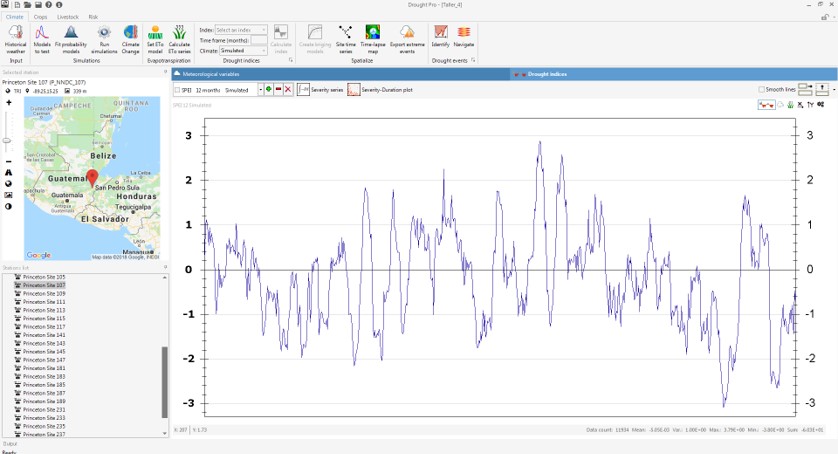Click the map zoom slider handle
The width and height of the screenshot is (838, 454).
coord(7,141)
